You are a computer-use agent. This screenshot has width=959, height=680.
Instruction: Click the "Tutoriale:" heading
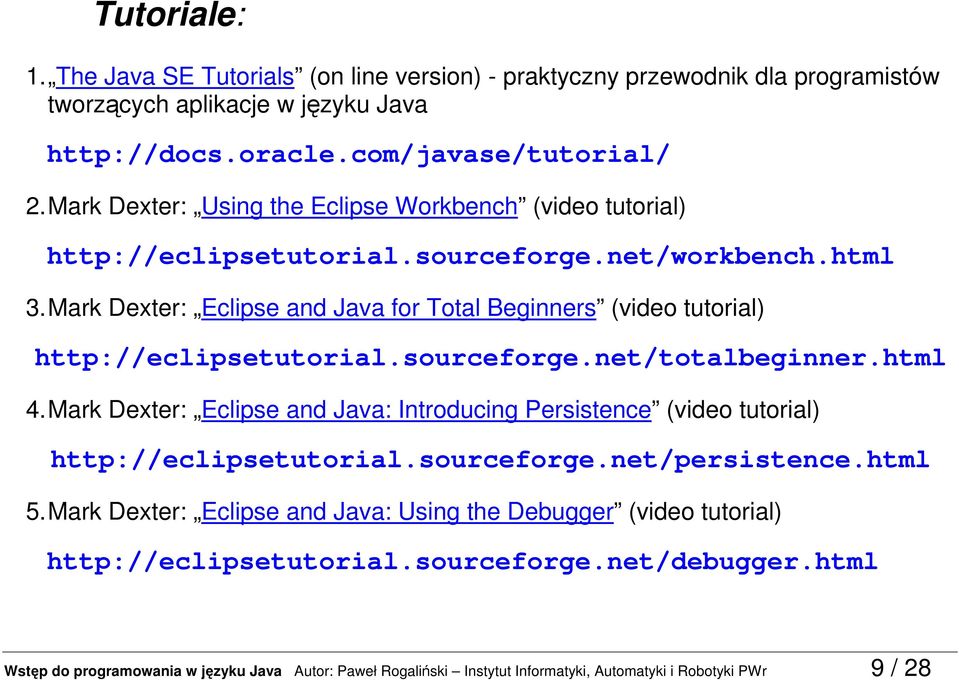point(170,15)
